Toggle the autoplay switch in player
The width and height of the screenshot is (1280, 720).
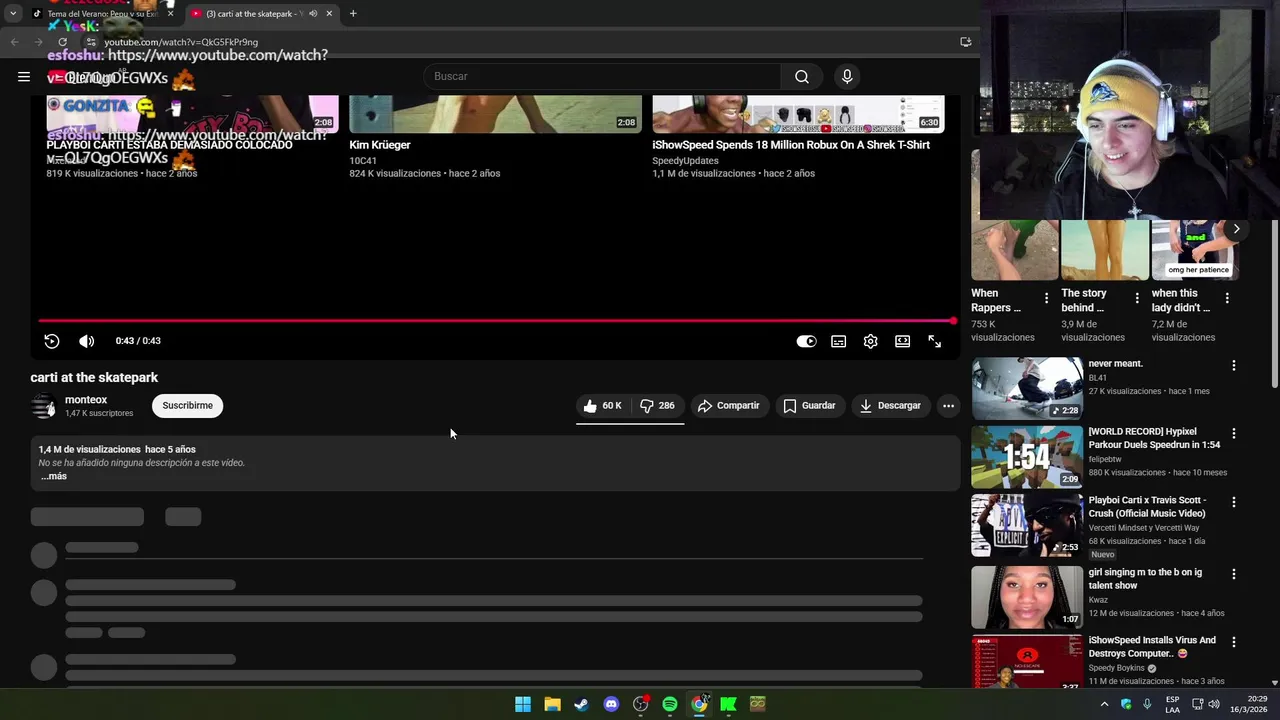click(806, 341)
